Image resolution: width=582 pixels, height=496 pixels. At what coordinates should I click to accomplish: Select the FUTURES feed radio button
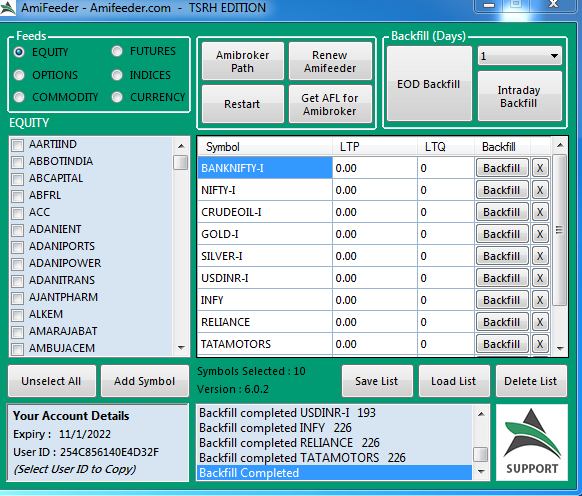pos(117,51)
